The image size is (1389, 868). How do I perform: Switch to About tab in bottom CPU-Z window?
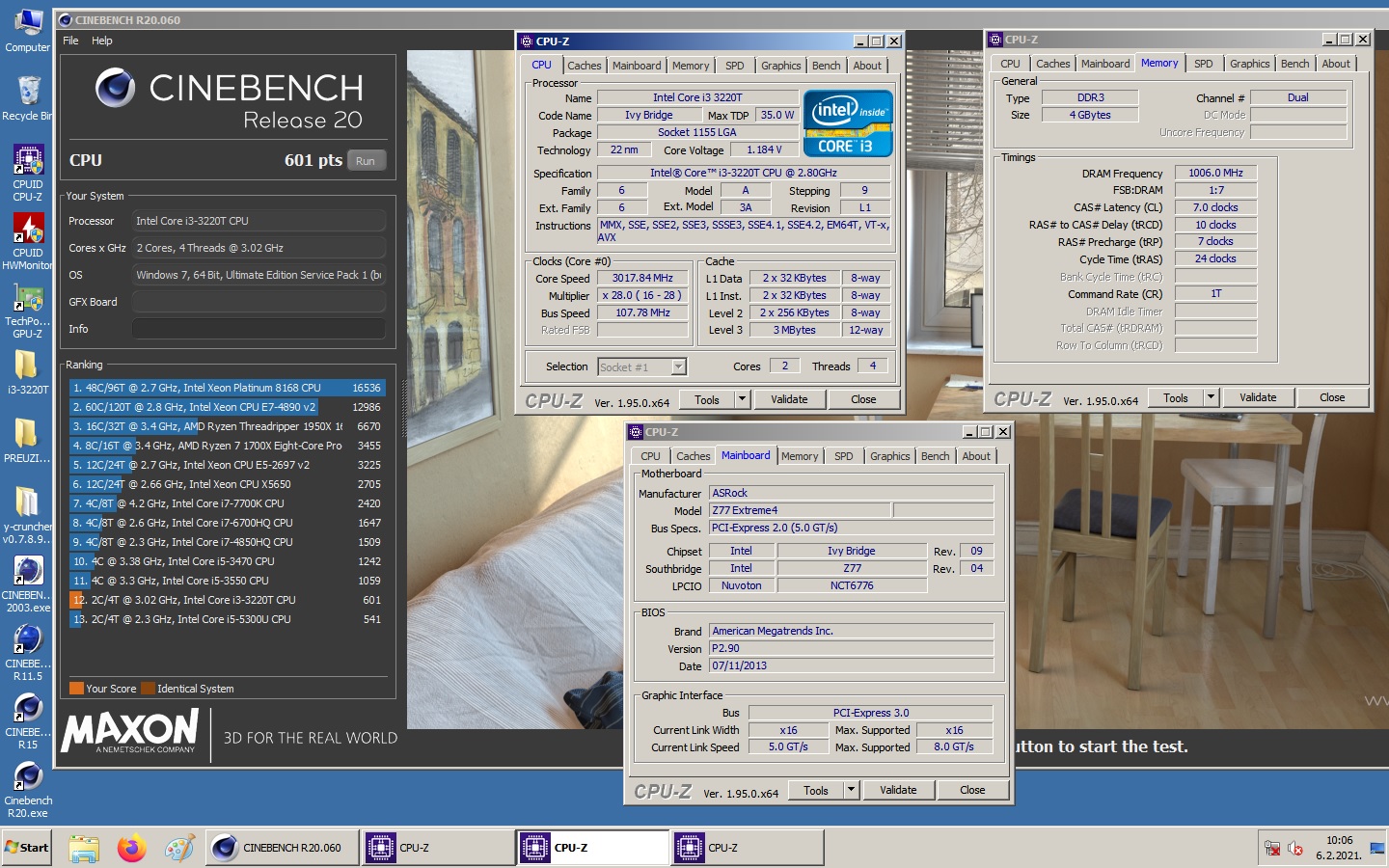976,456
